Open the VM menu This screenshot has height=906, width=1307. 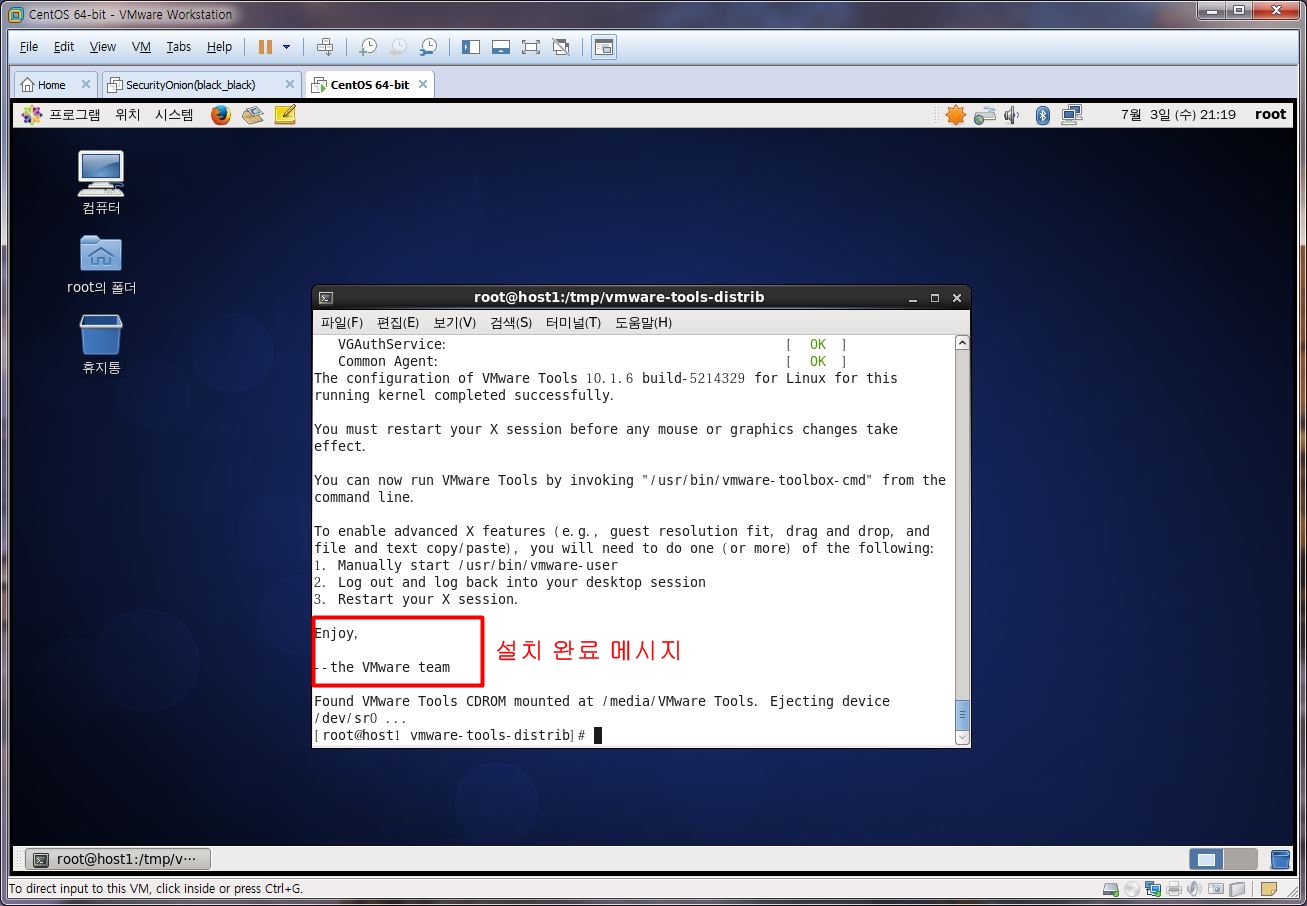coord(141,47)
